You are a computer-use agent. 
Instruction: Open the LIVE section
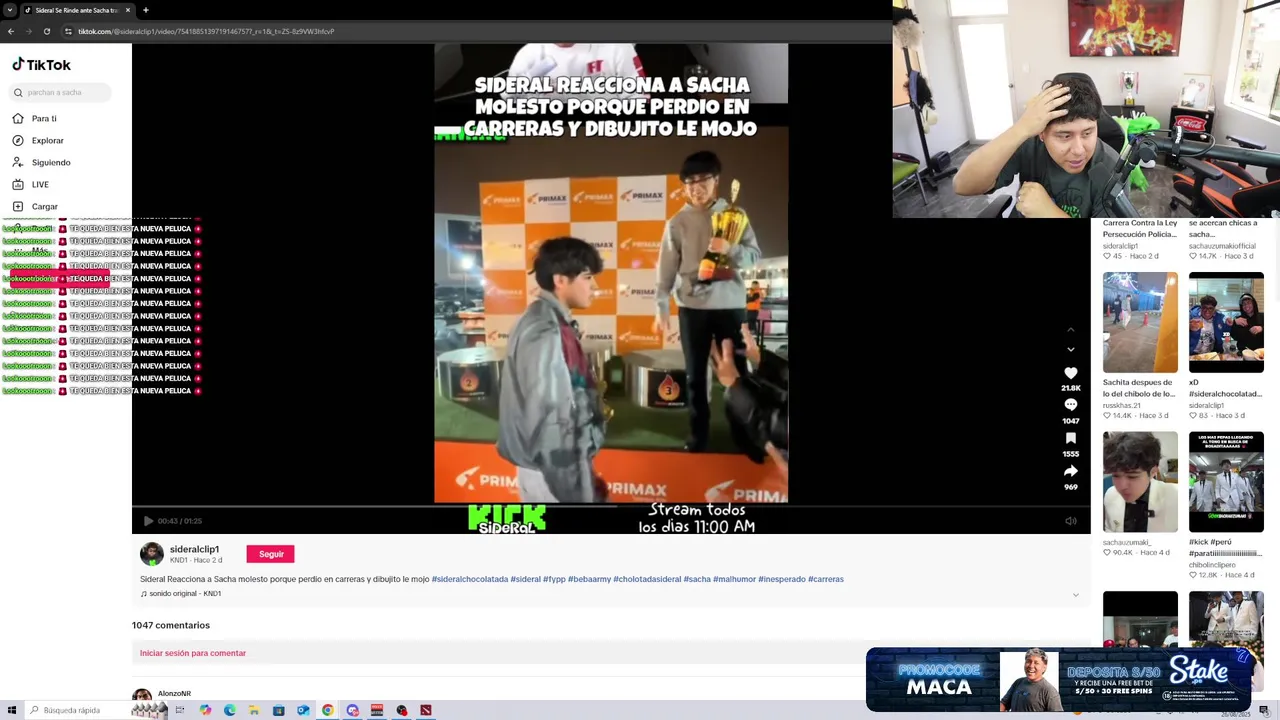pyautogui.click(x=30, y=184)
